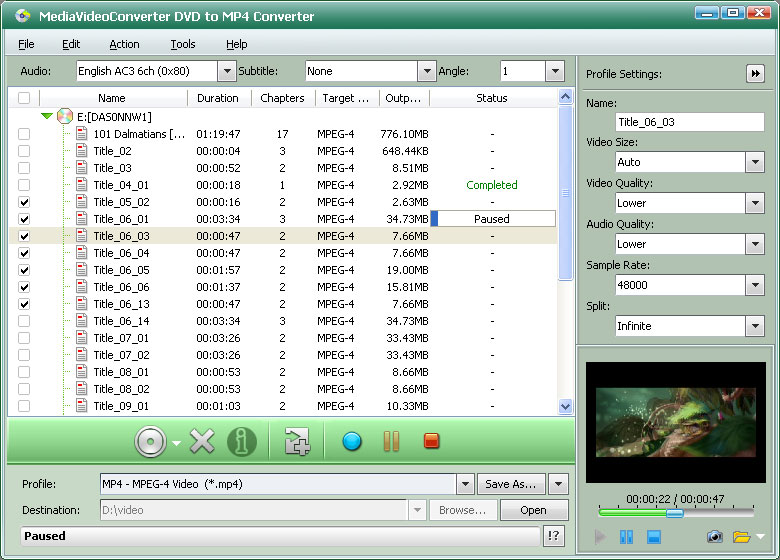780x560 pixels.
Task: Click the preview seek slider handle
Action: (x=675, y=513)
